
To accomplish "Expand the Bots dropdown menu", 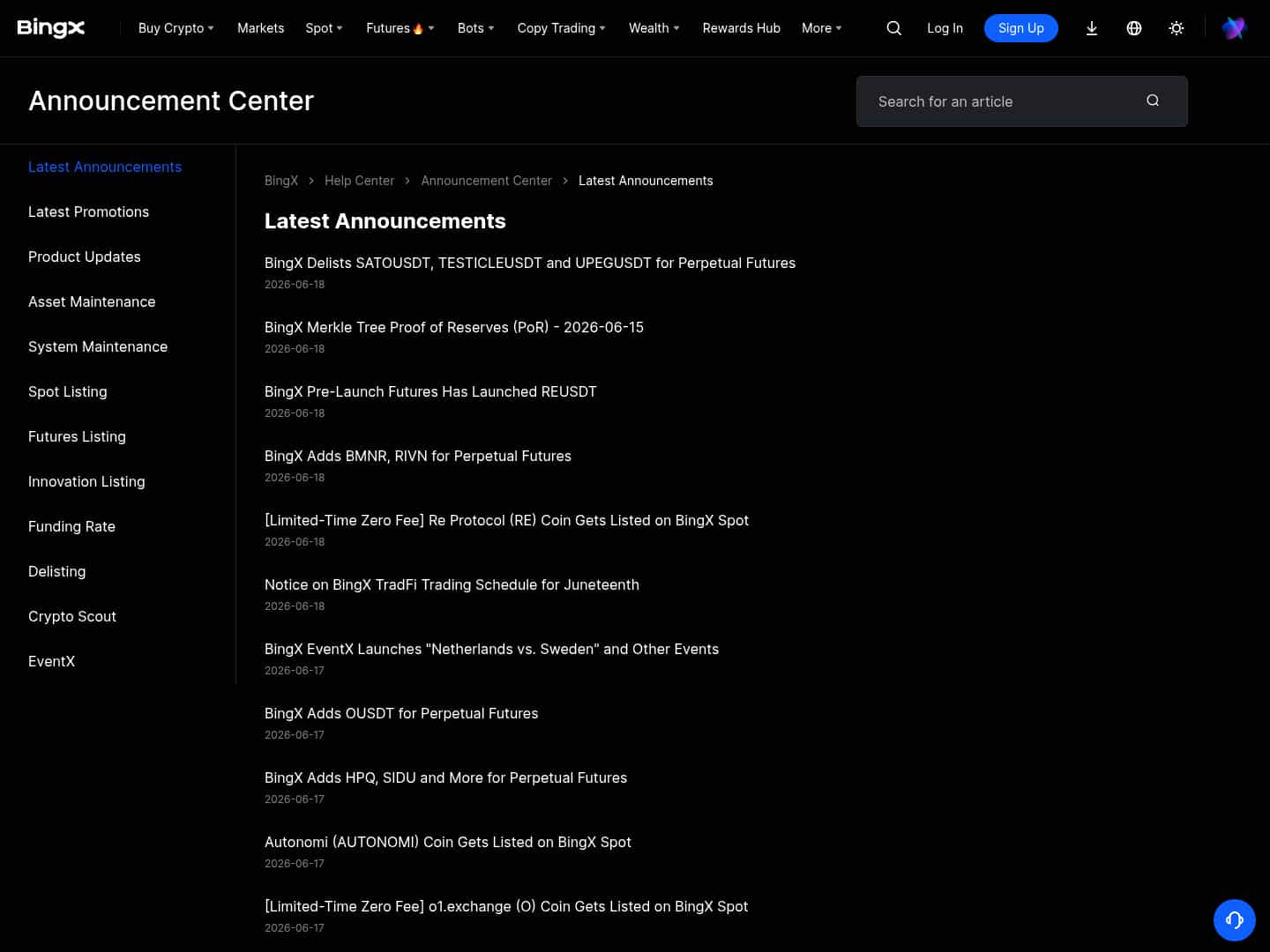I will pos(476,28).
